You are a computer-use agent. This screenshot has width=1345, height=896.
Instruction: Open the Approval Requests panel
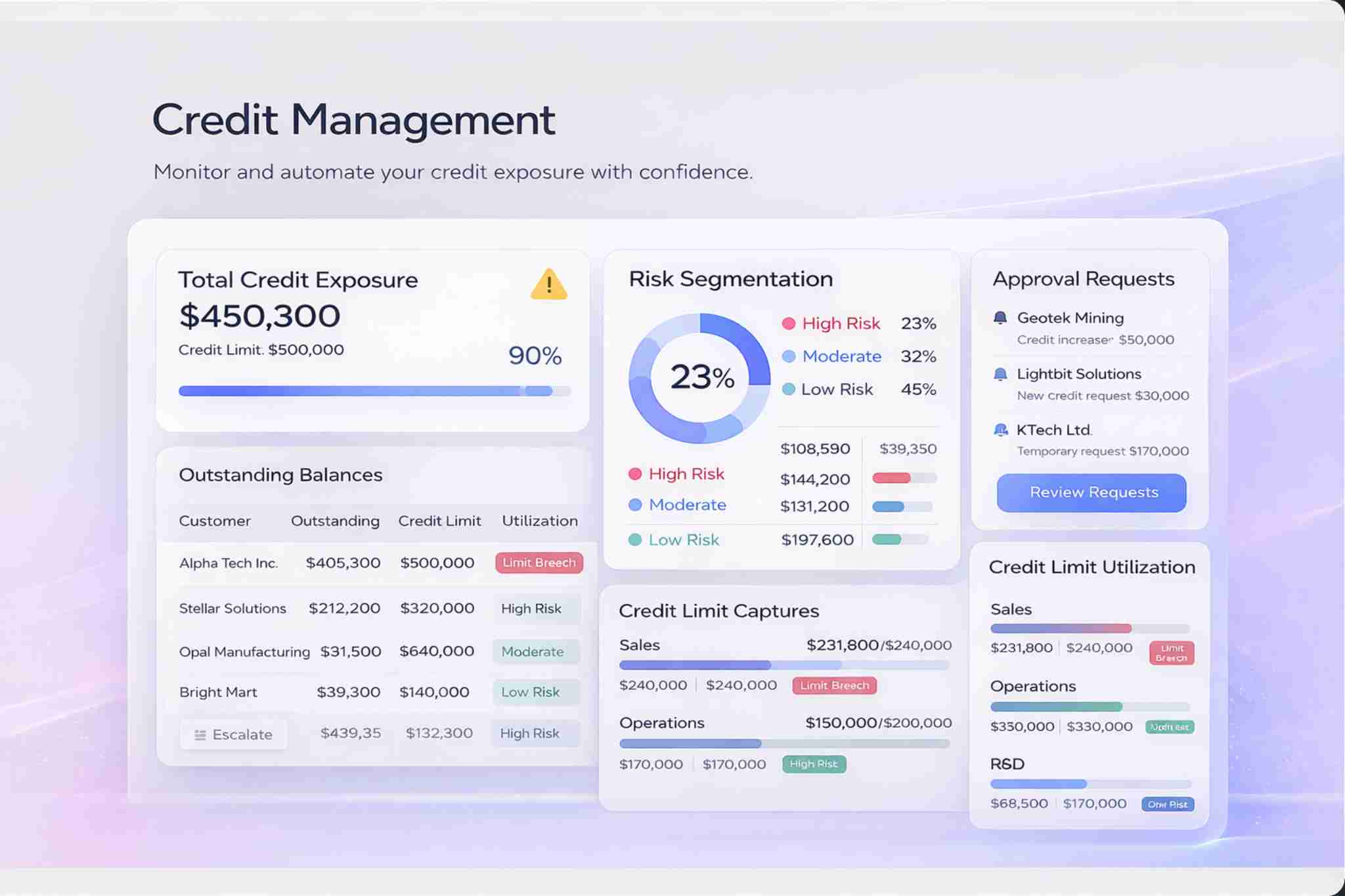[x=1084, y=278]
